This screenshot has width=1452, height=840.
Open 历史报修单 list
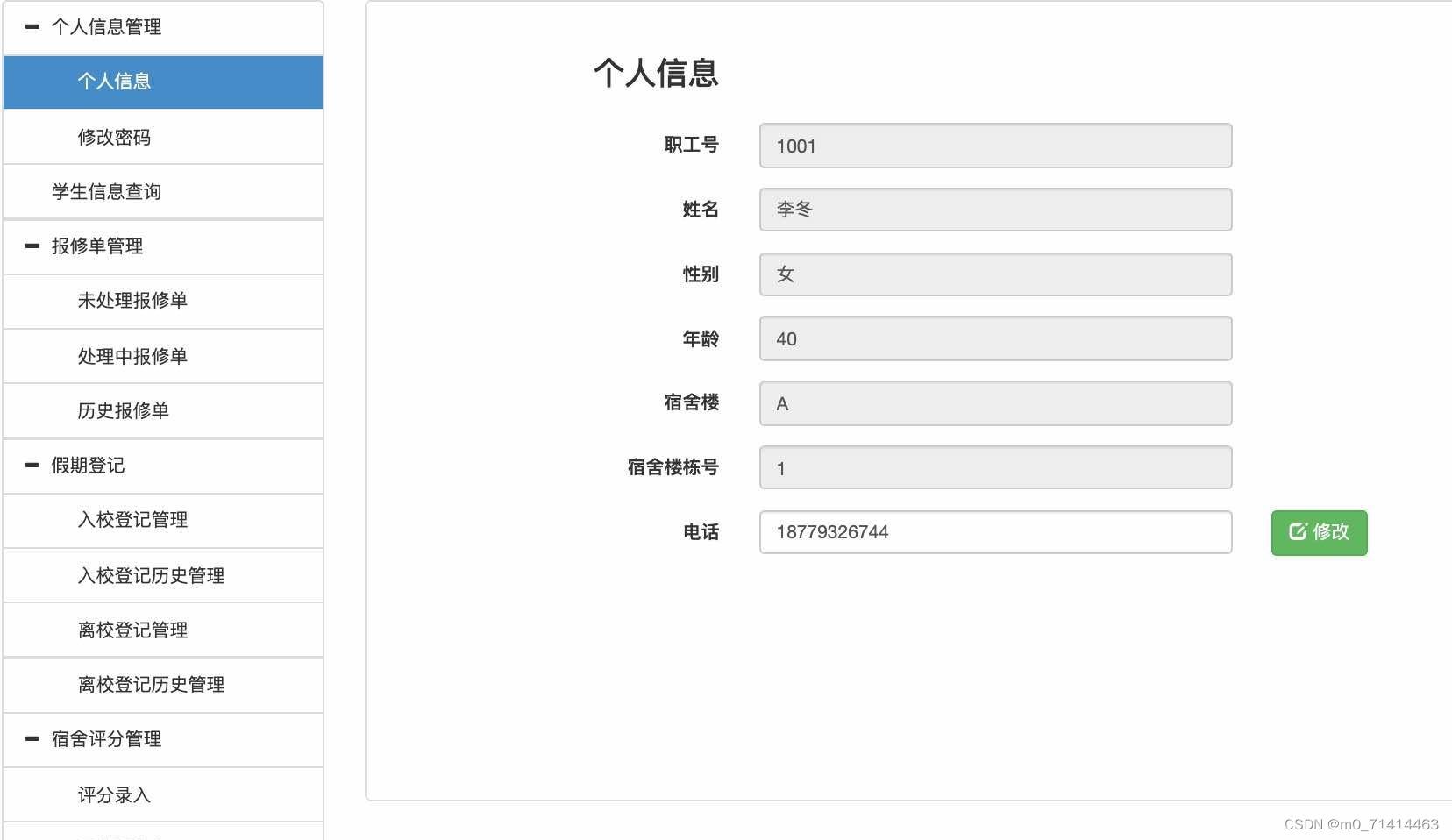(163, 411)
